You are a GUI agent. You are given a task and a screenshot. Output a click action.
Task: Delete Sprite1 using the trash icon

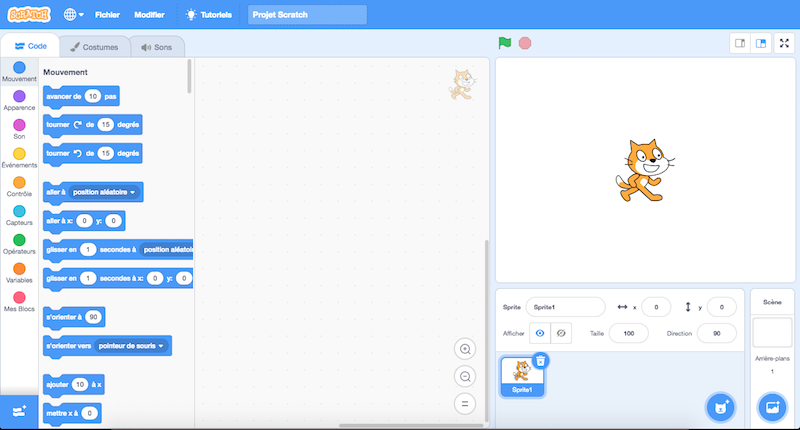tap(540, 360)
